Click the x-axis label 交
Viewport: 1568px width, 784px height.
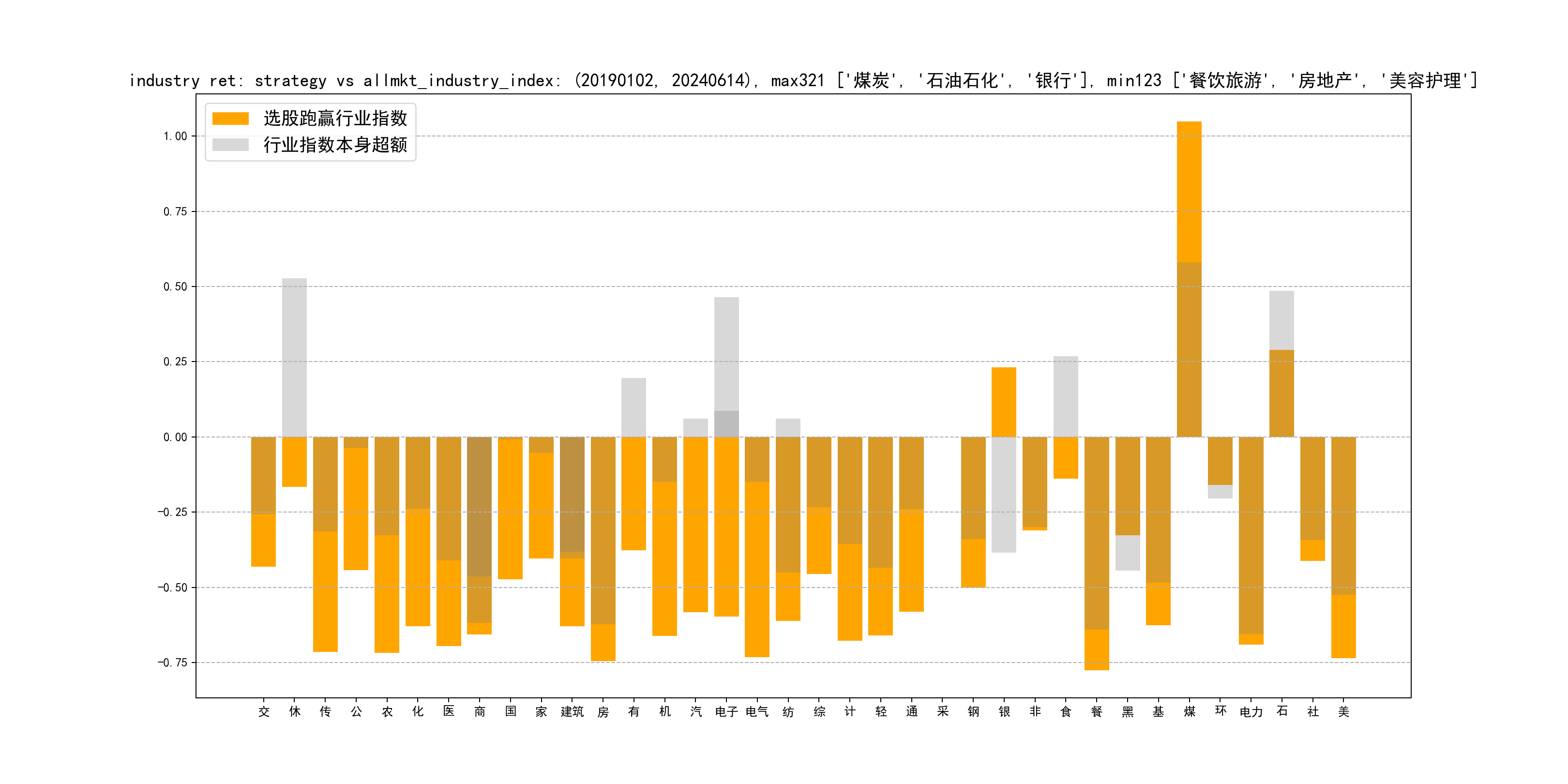(x=264, y=711)
